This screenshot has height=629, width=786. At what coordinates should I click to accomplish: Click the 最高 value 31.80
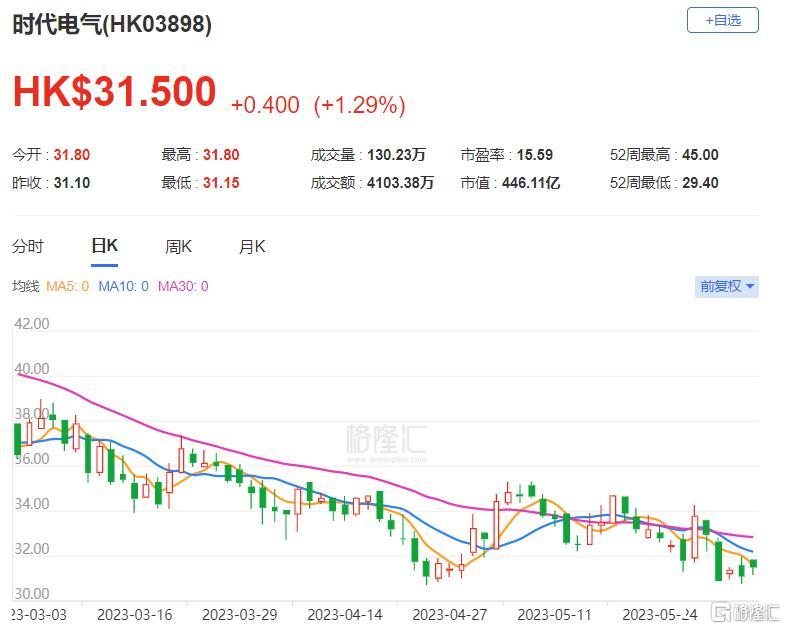coord(221,155)
